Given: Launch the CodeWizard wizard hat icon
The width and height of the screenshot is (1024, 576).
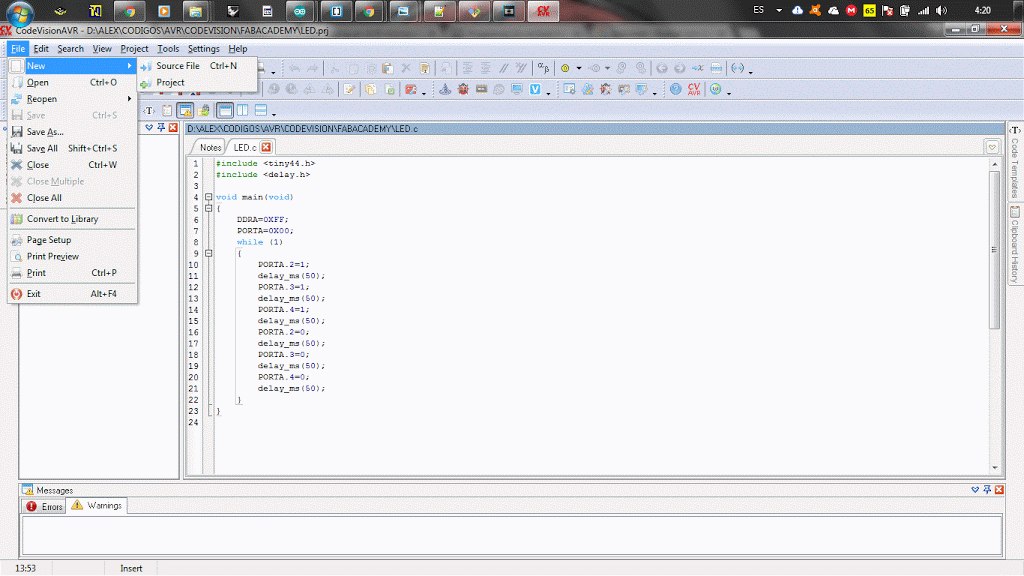Looking at the screenshot, I should pyautogui.click(x=445, y=89).
